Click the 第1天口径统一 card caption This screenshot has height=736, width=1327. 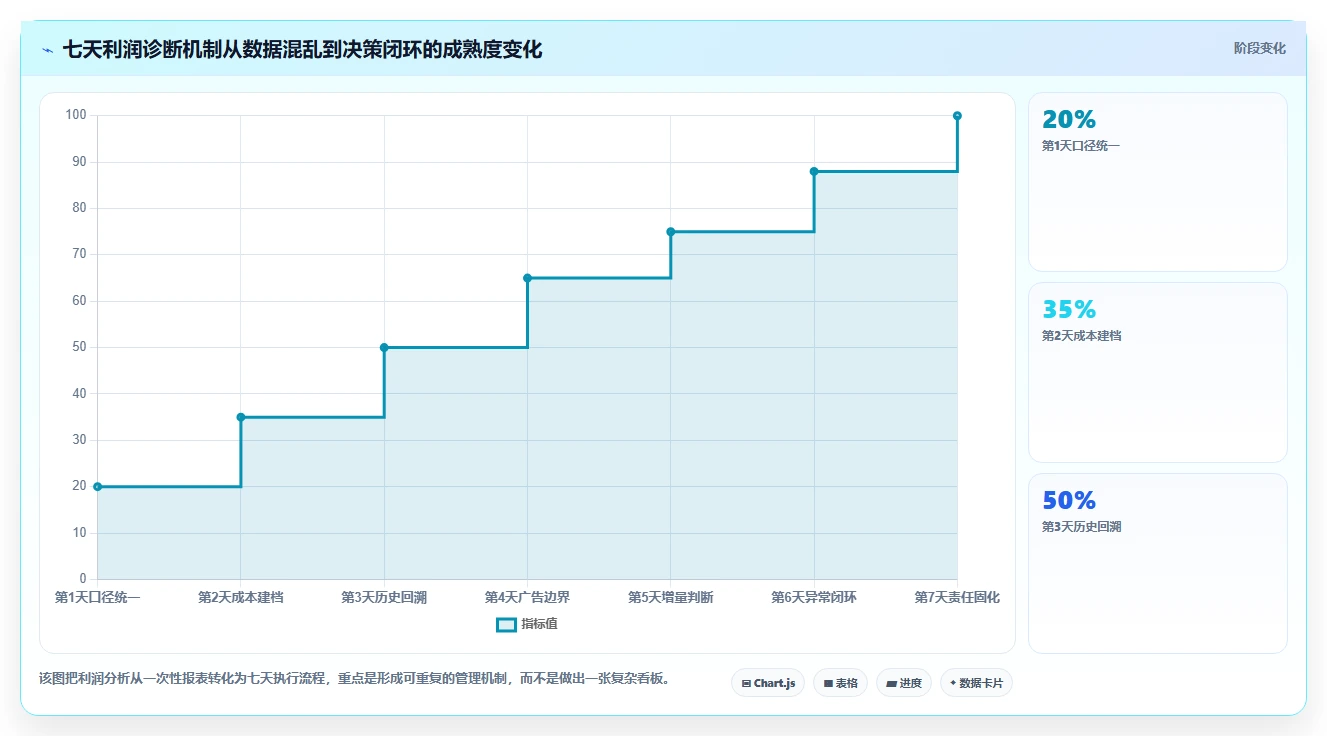[x=1081, y=146]
